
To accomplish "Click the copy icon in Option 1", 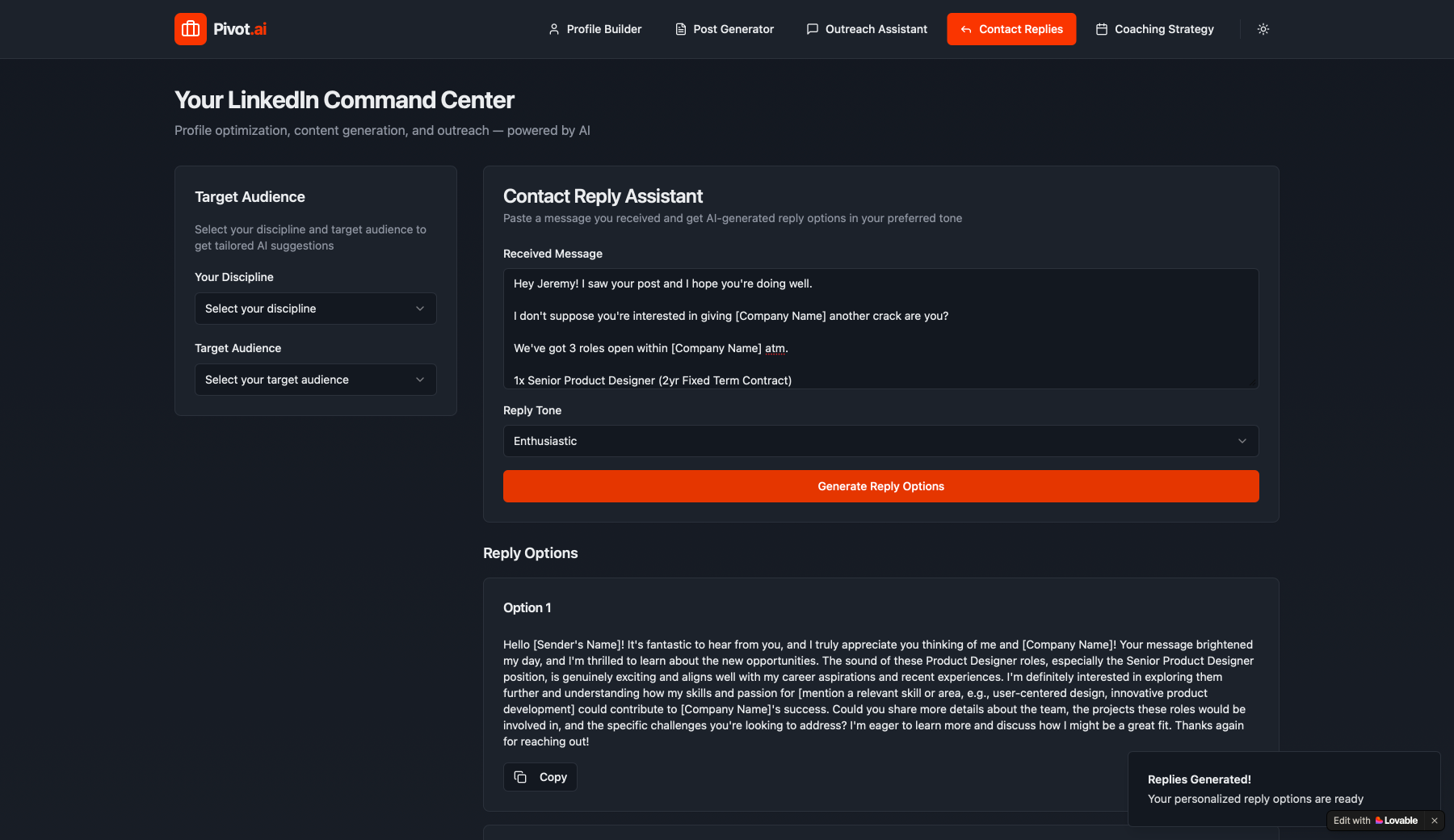I will [521, 777].
